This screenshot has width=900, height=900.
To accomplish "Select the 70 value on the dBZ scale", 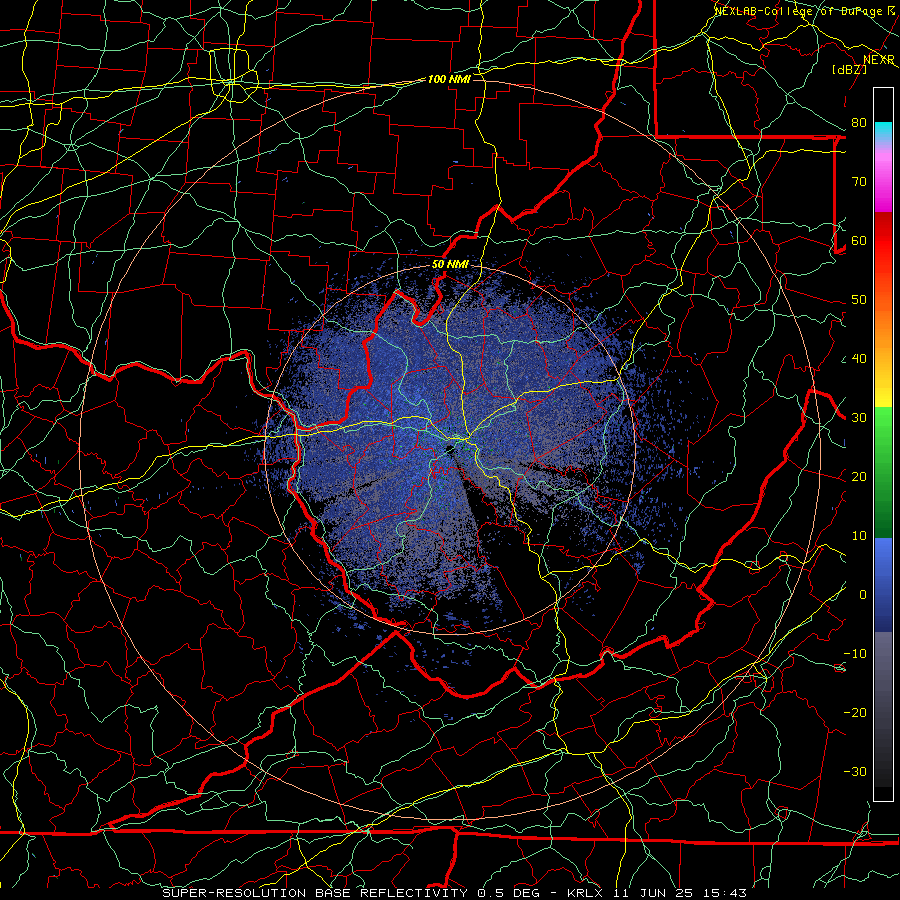I will point(859,182).
